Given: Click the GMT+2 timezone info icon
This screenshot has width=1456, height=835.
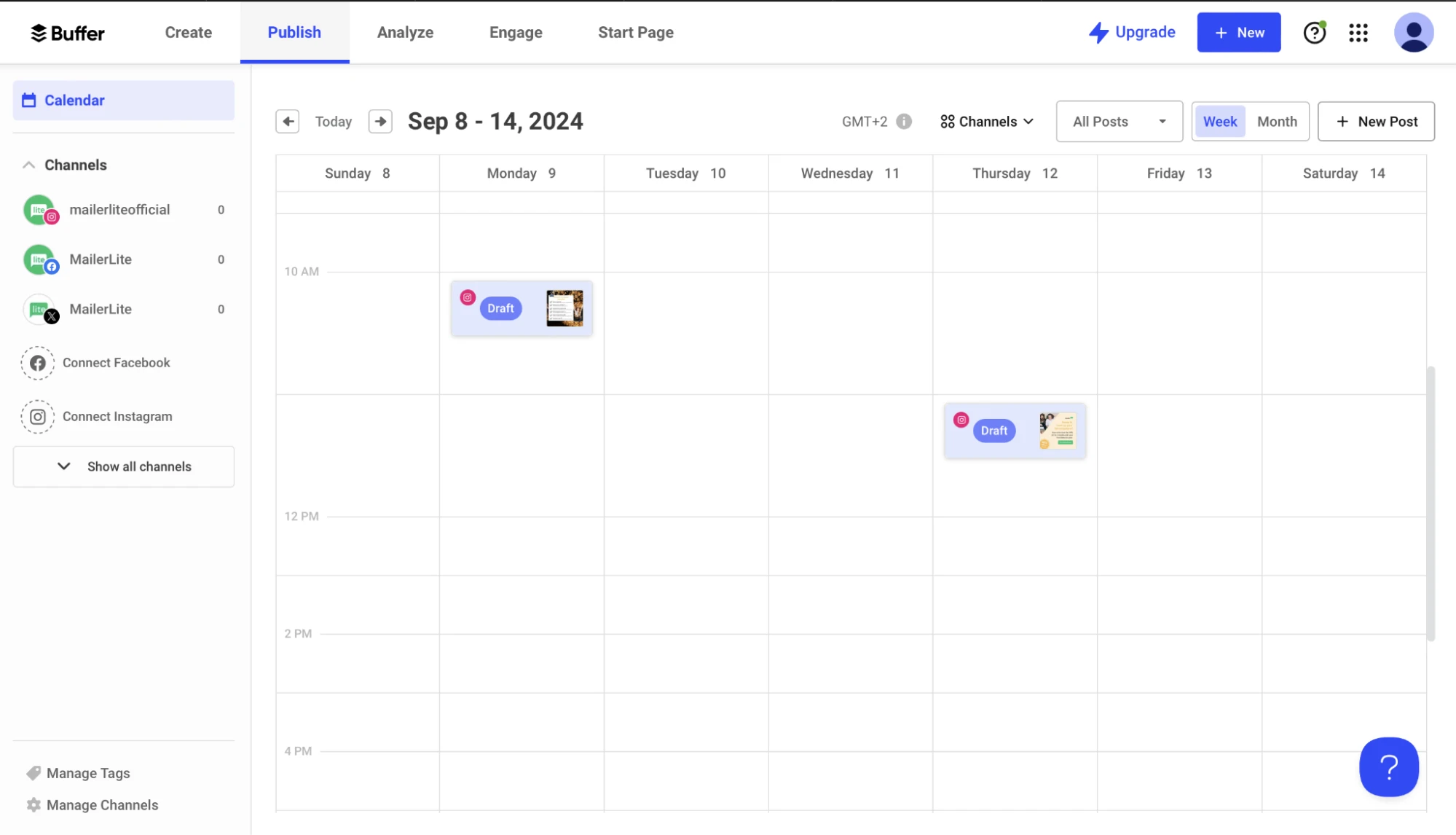Looking at the screenshot, I should (905, 121).
